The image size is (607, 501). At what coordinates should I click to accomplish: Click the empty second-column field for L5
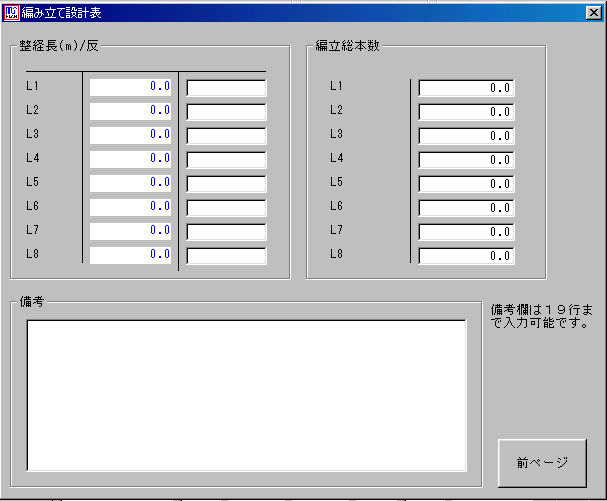(x=226, y=183)
